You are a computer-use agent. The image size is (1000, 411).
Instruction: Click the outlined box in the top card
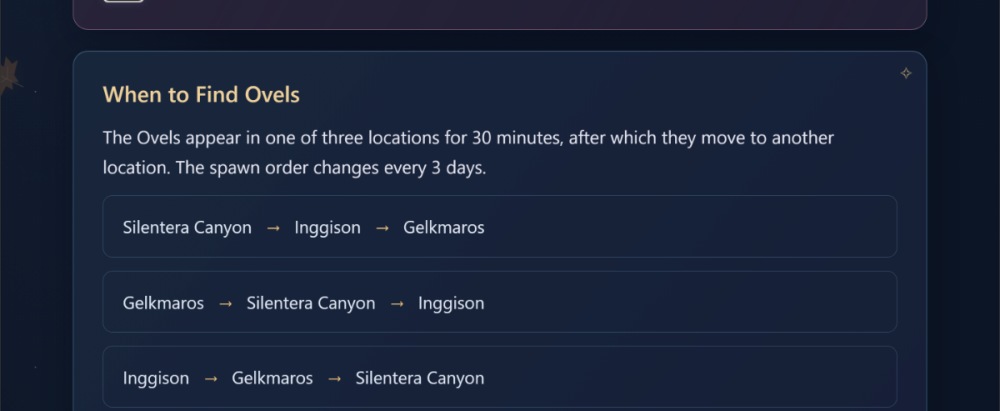[124, 1]
